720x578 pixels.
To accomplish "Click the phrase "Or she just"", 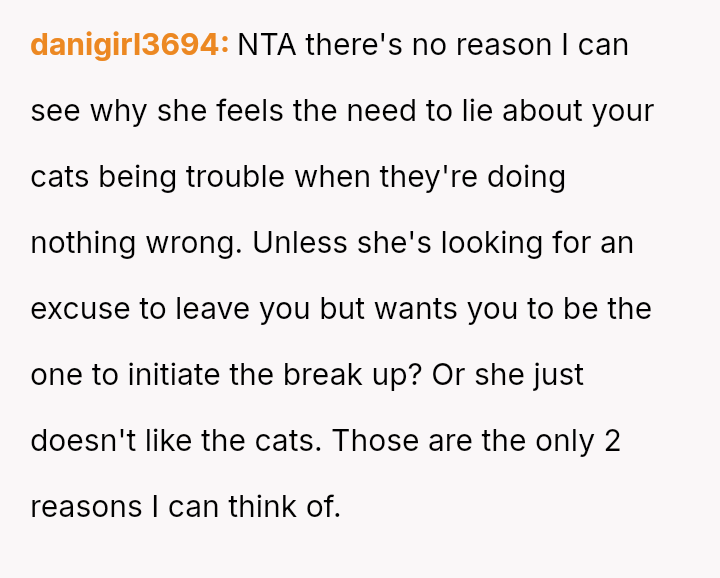I will point(507,375).
